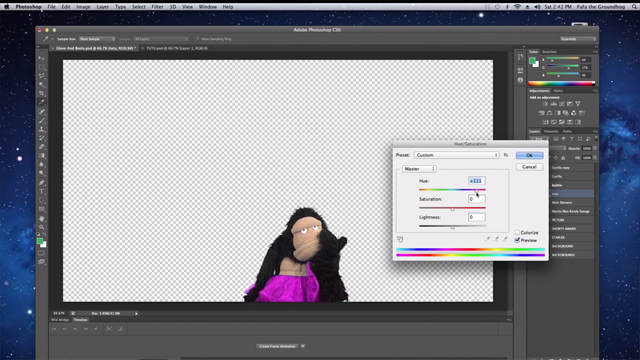Click Cancel in Hue/Saturation dialog
640x360 pixels.
point(529,167)
